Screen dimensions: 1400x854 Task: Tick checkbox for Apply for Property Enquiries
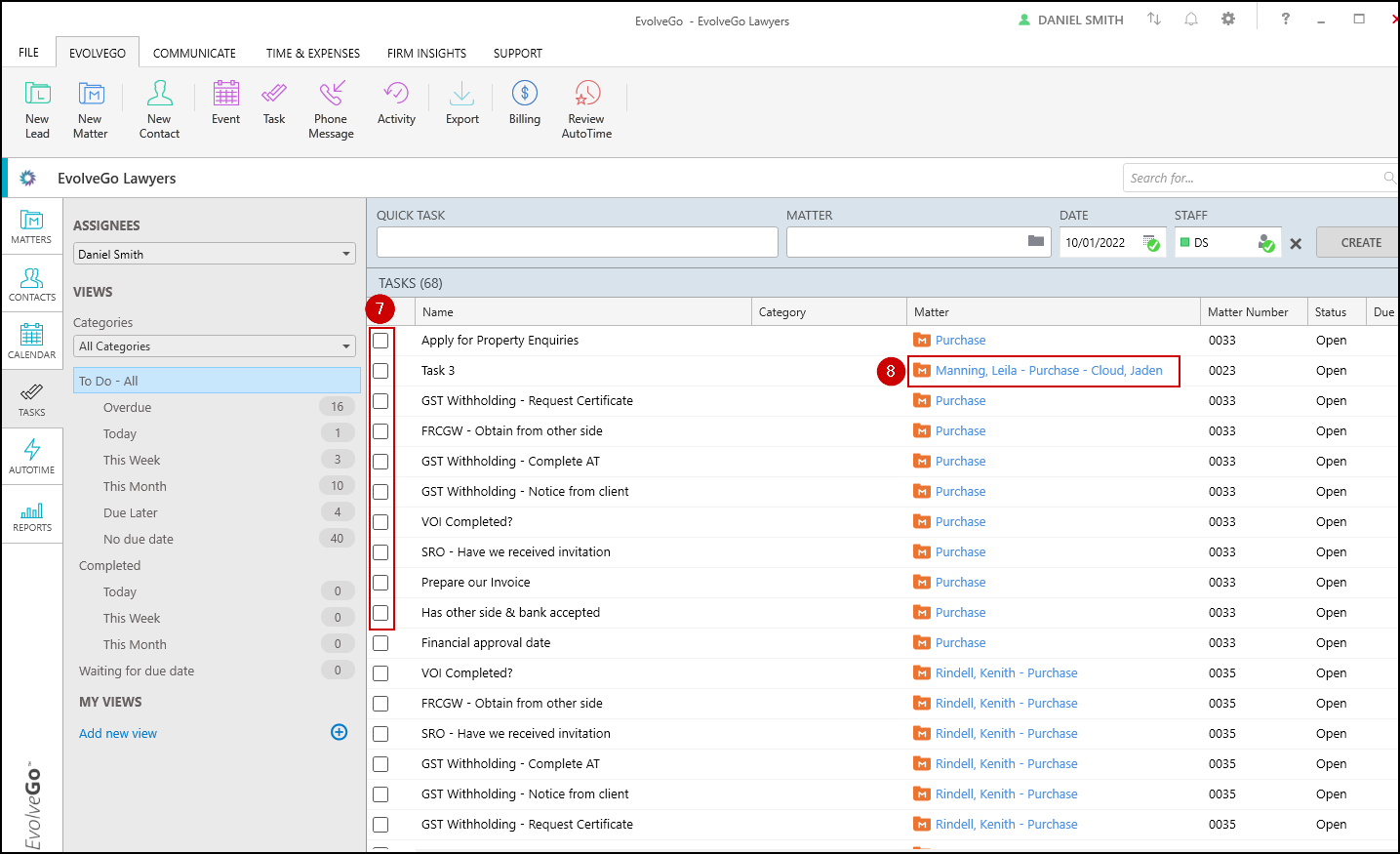[380, 341]
